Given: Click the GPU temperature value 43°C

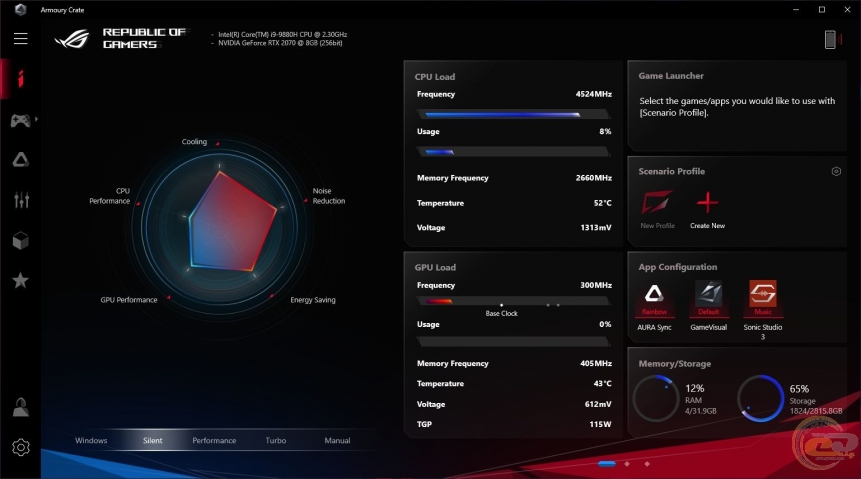Looking at the screenshot, I should pyautogui.click(x=602, y=383).
